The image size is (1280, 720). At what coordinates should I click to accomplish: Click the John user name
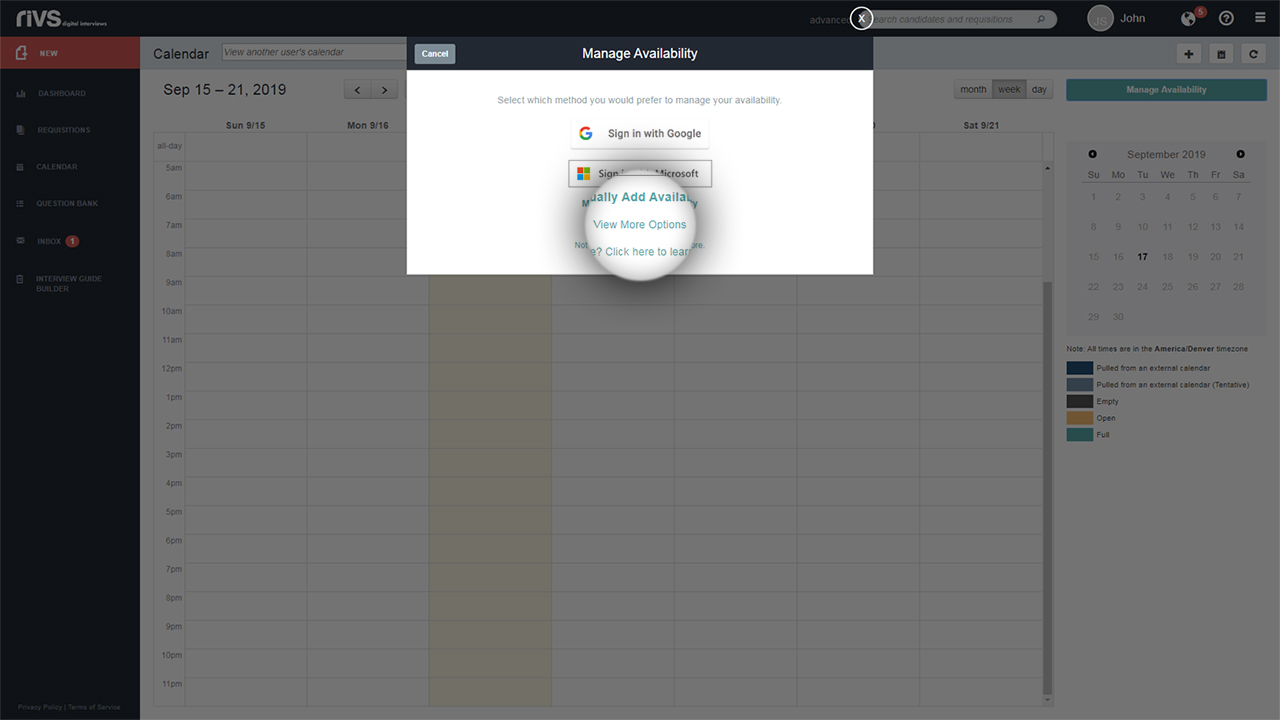pyautogui.click(x=1133, y=18)
